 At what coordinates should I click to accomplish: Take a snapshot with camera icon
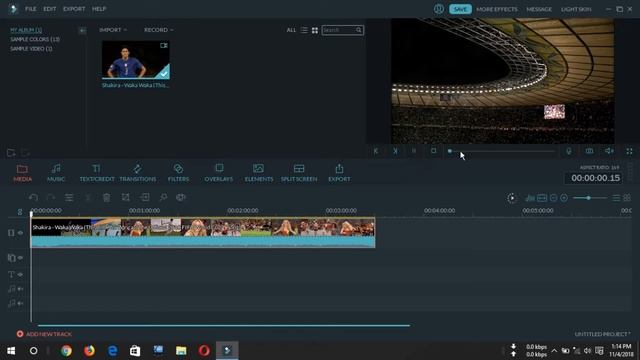click(x=589, y=151)
